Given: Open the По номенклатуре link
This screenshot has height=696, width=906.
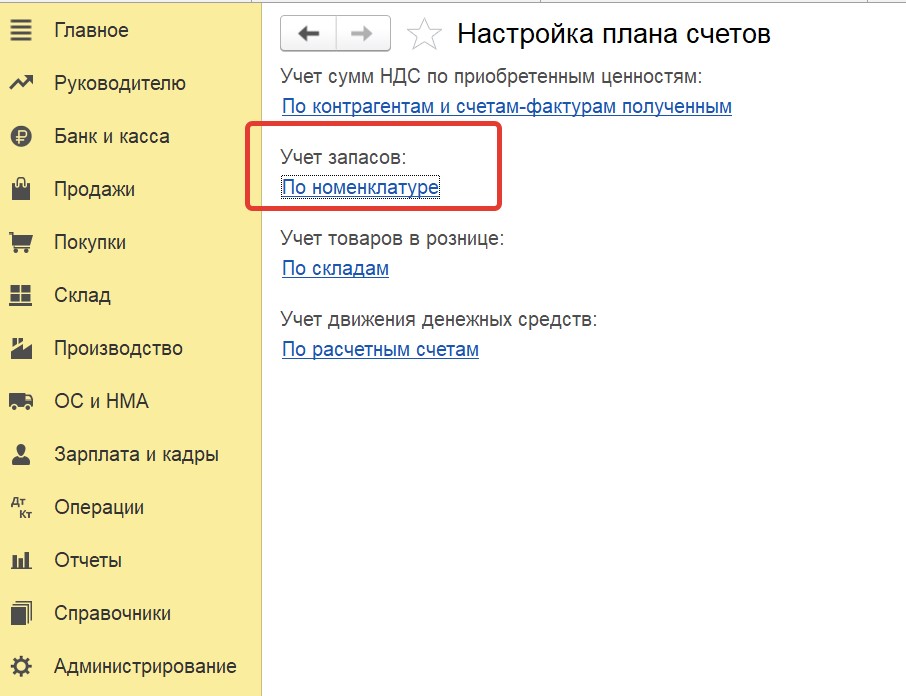Looking at the screenshot, I should pyautogui.click(x=361, y=187).
